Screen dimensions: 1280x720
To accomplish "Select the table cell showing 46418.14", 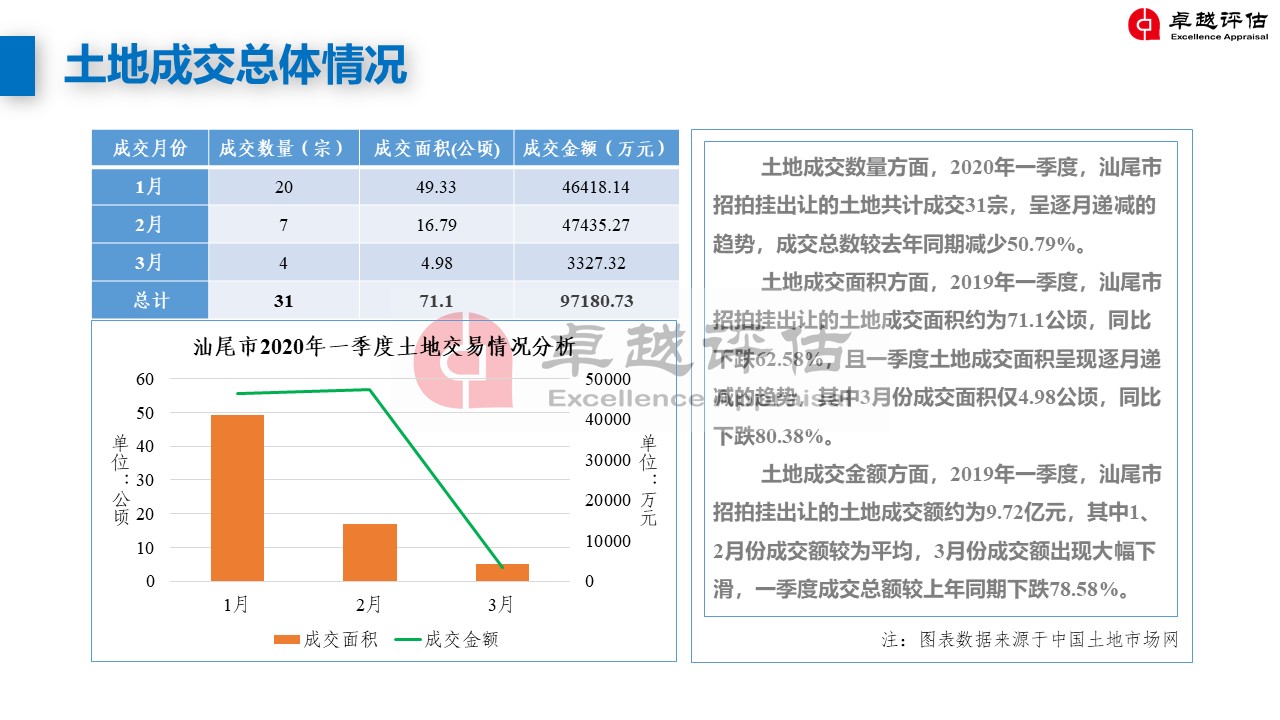I will (x=595, y=187).
